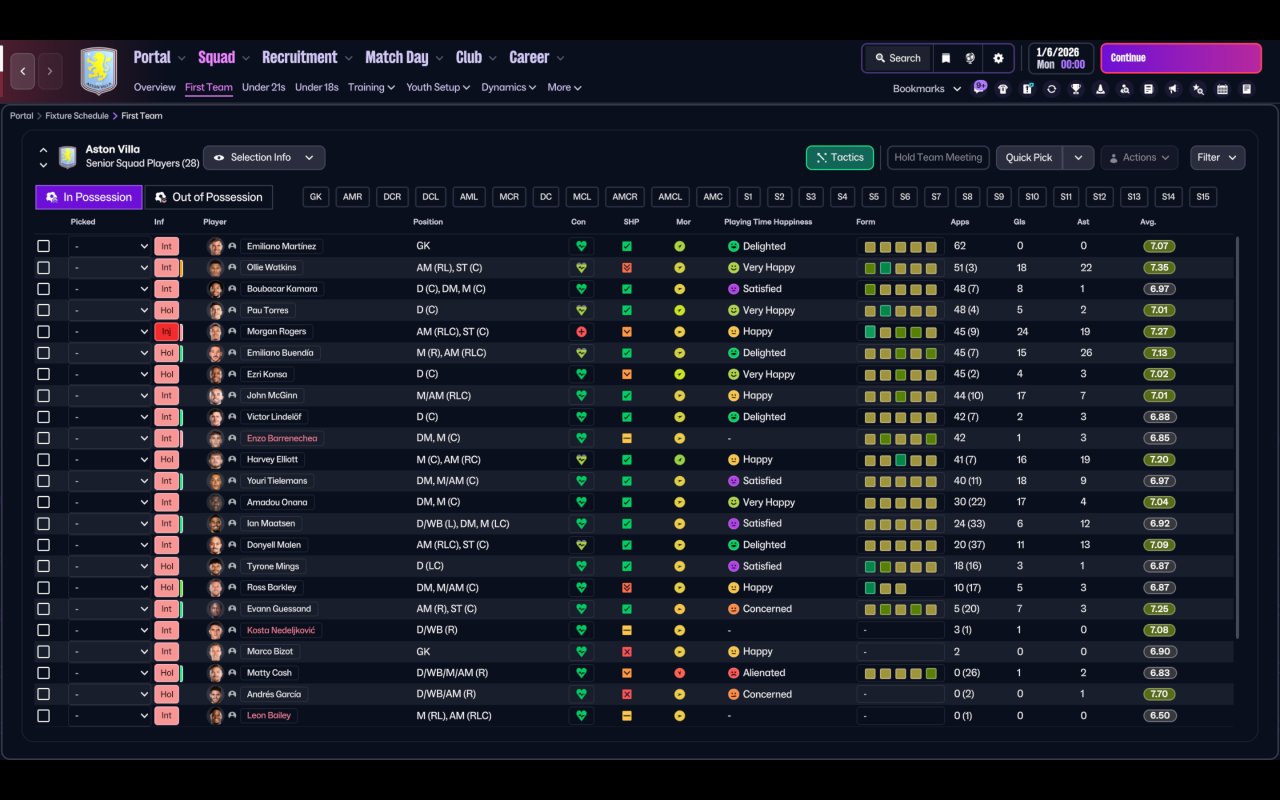Image resolution: width=1280 pixels, height=800 pixels.
Task: Click the Quick Pick button
Action: (x=1029, y=158)
